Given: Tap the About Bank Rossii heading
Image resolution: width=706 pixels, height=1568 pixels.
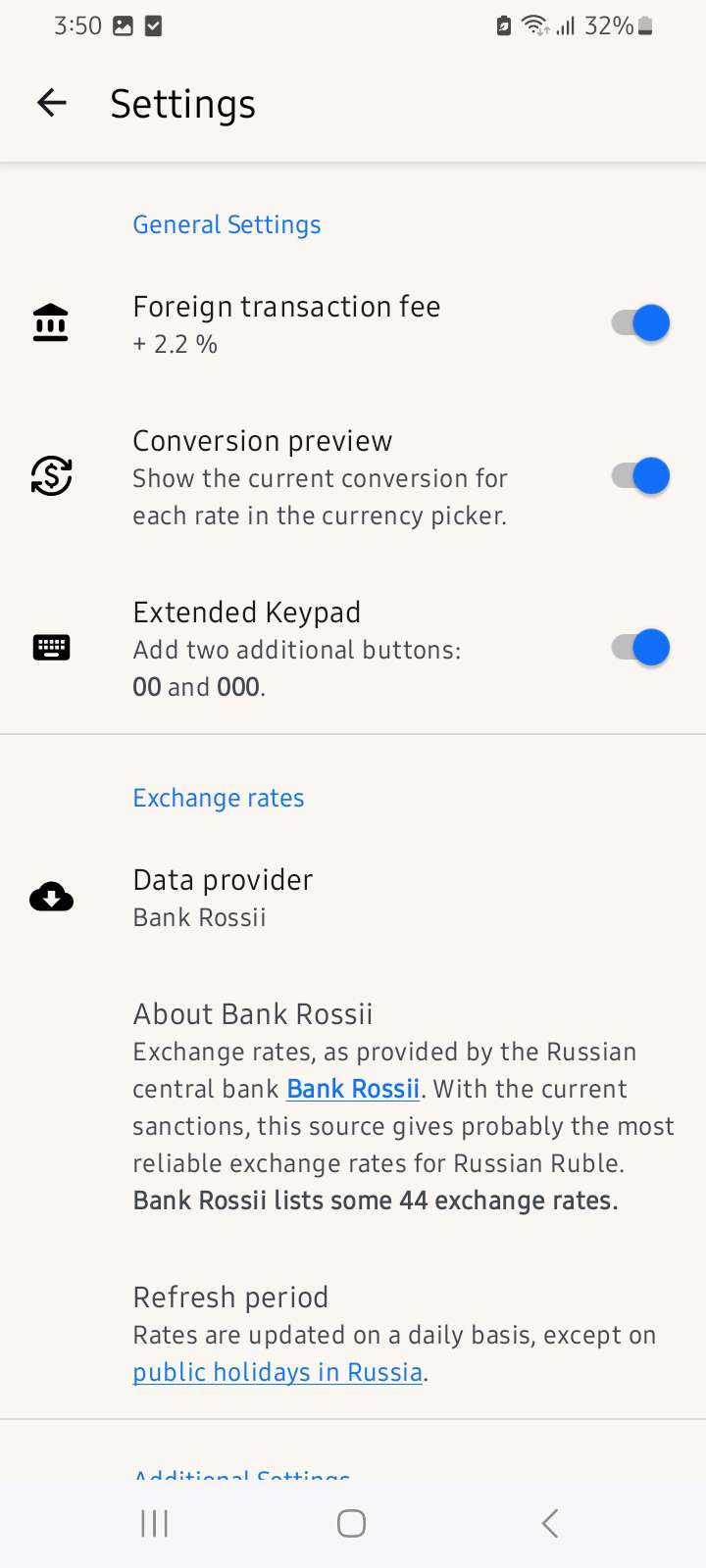Looking at the screenshot, I should click(253, 1014).
